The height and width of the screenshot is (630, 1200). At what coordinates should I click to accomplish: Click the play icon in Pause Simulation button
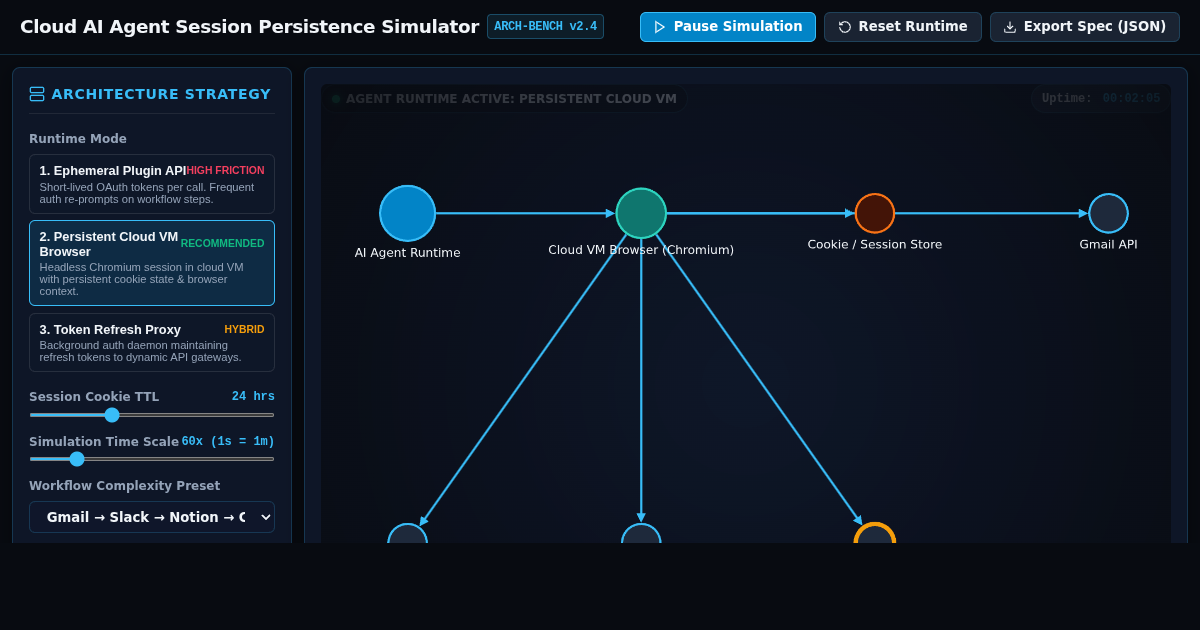(660, 27)
